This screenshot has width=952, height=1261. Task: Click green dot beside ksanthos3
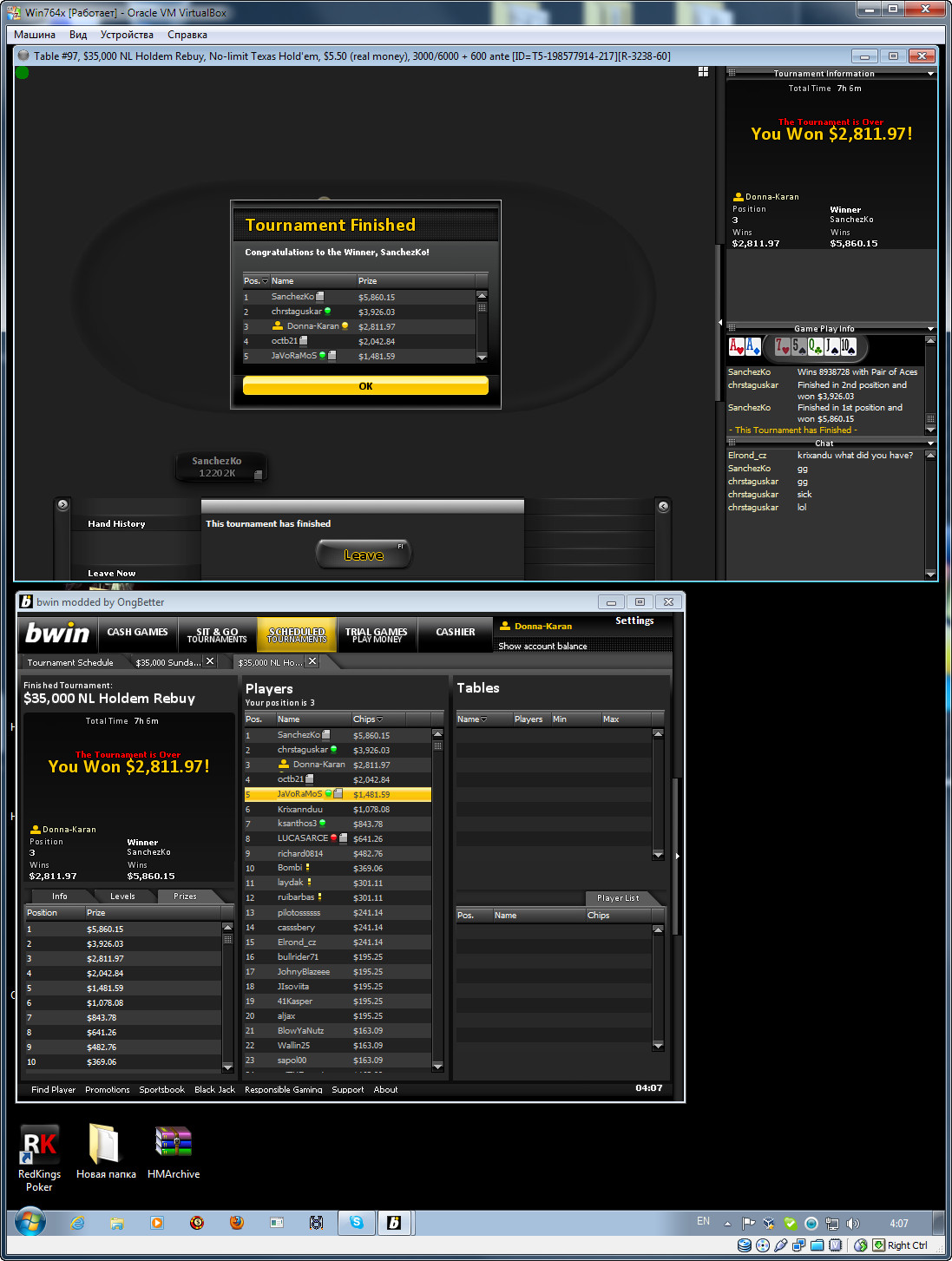click(322, 824)
